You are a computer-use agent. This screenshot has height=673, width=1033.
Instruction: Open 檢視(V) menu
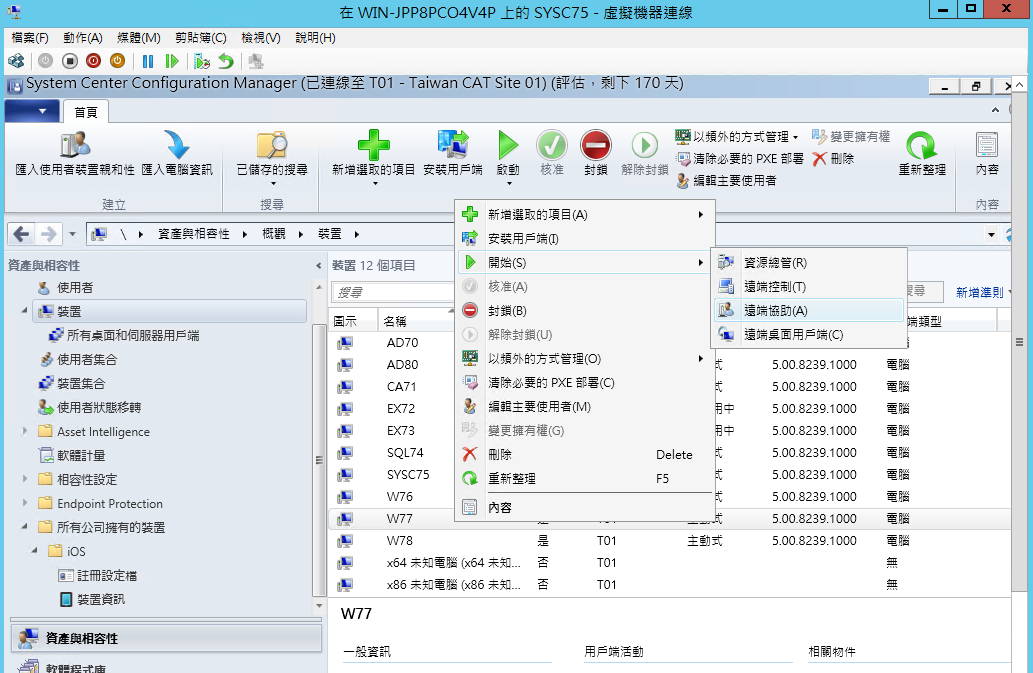coord(261,38)
